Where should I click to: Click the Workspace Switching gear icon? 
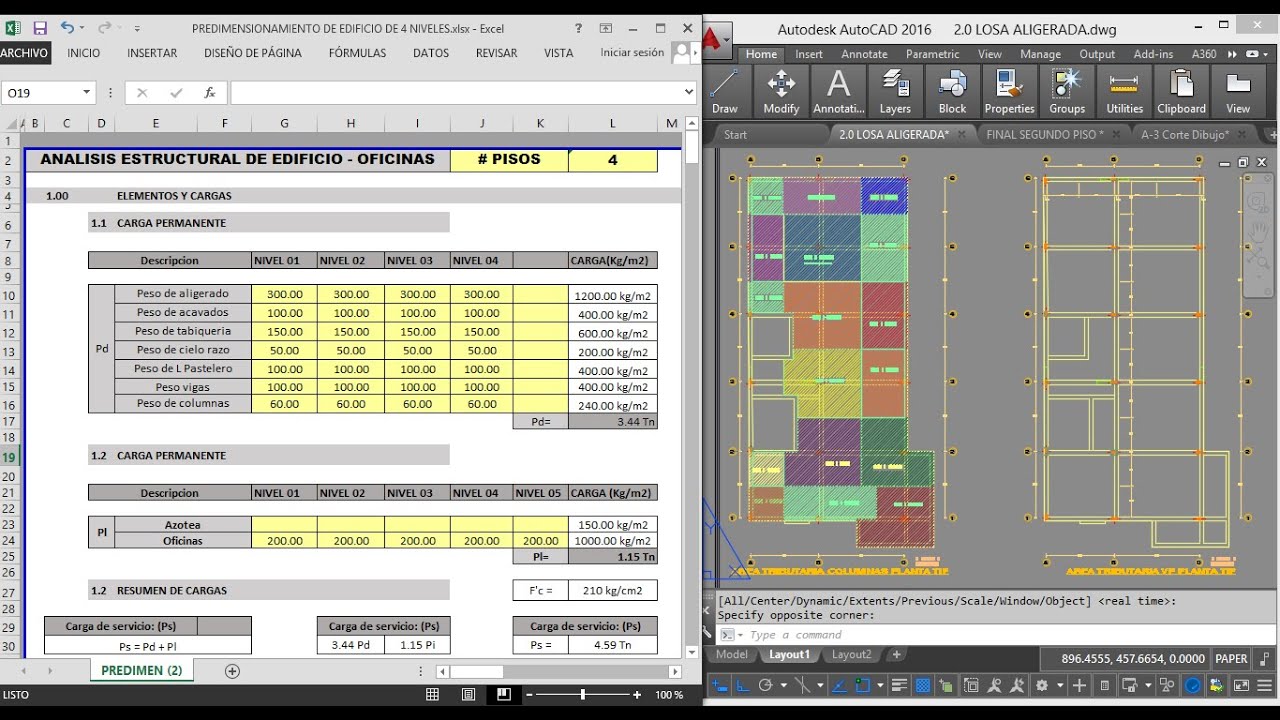coord(1041,685)
